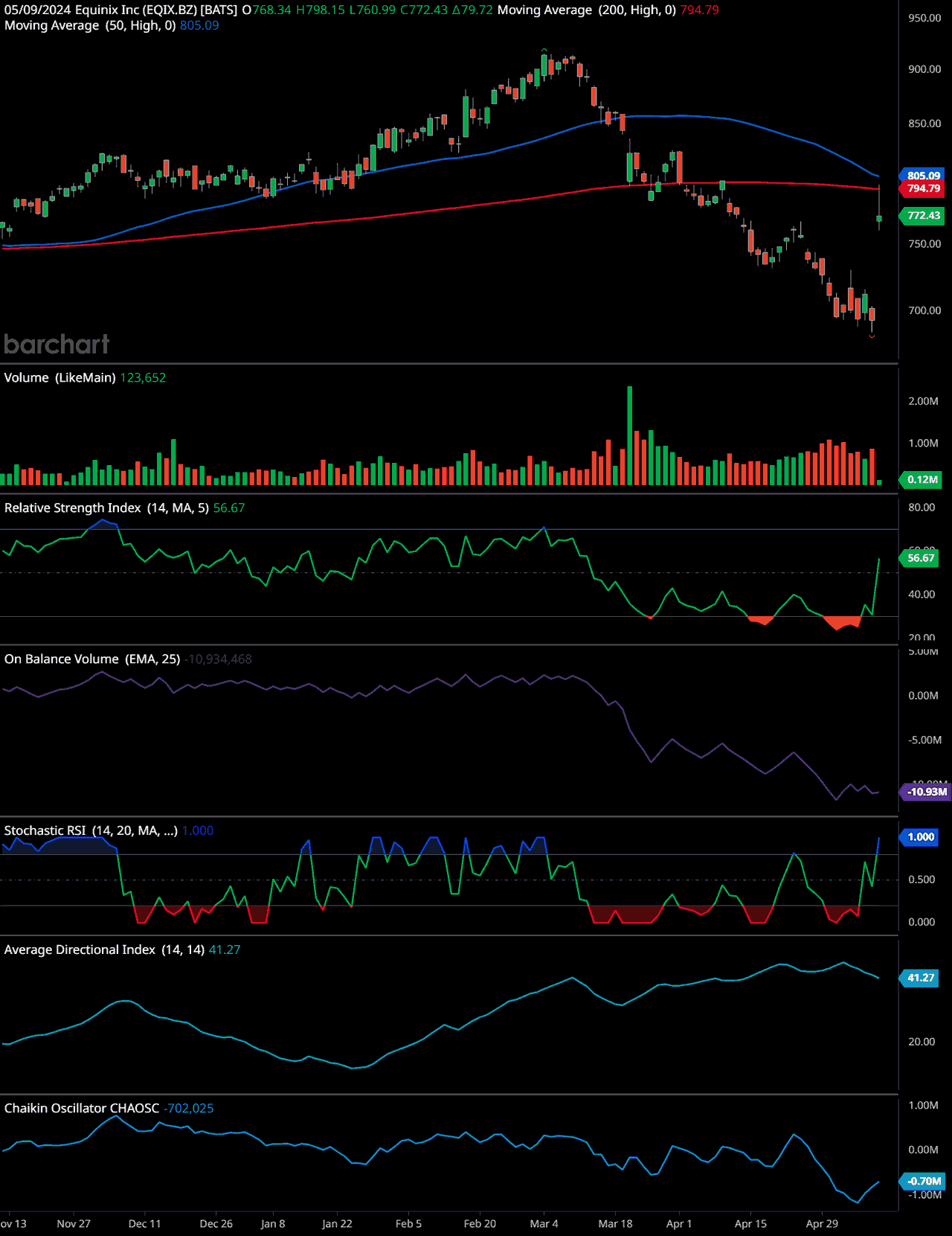Image resolution: width=952 pixels, height=1236 pixels.
Task: Click the 0.500 Stochastic RSI axis tick
Action: point(922,880)
